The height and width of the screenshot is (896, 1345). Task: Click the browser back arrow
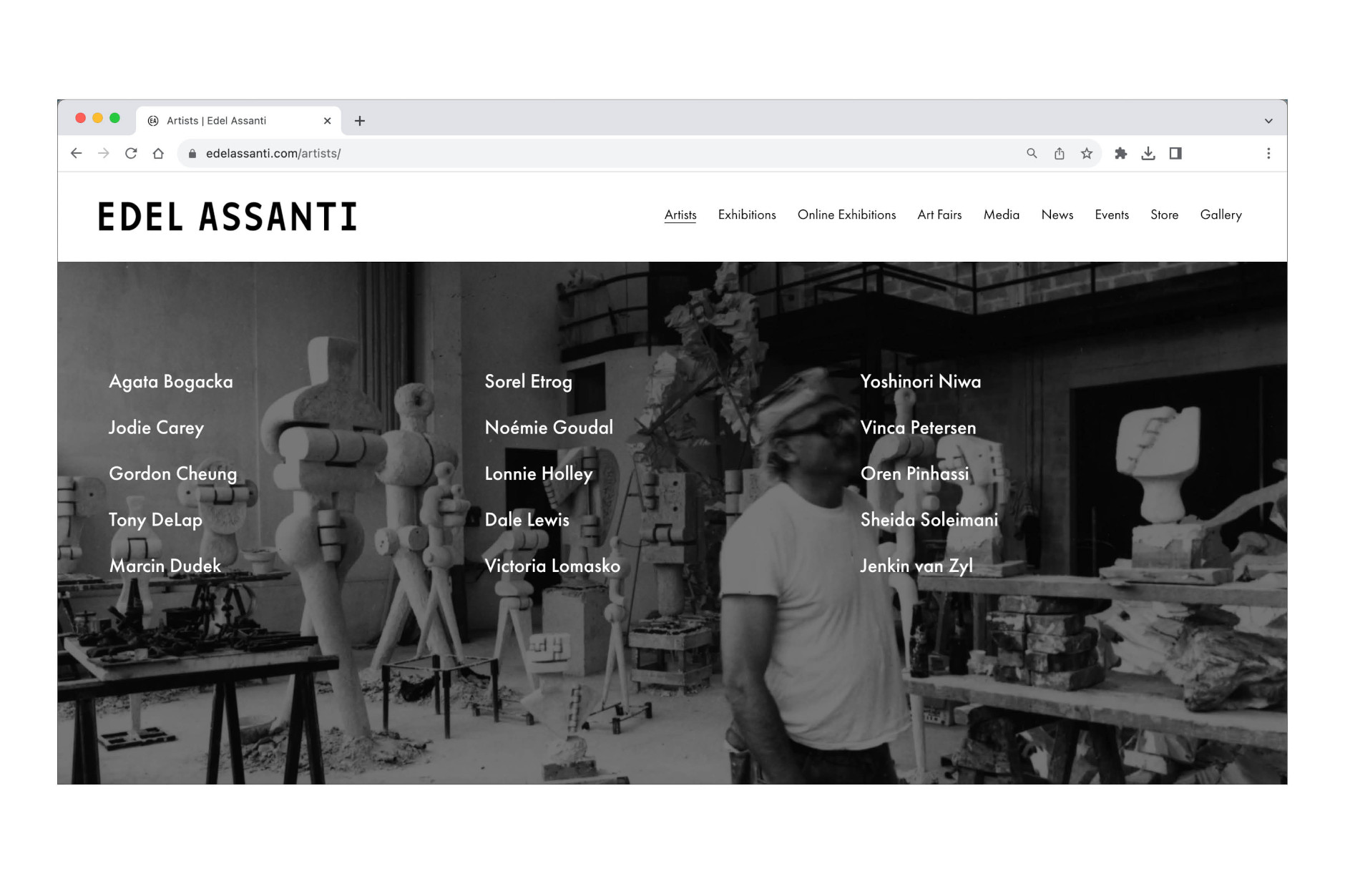tap(77, 153)
